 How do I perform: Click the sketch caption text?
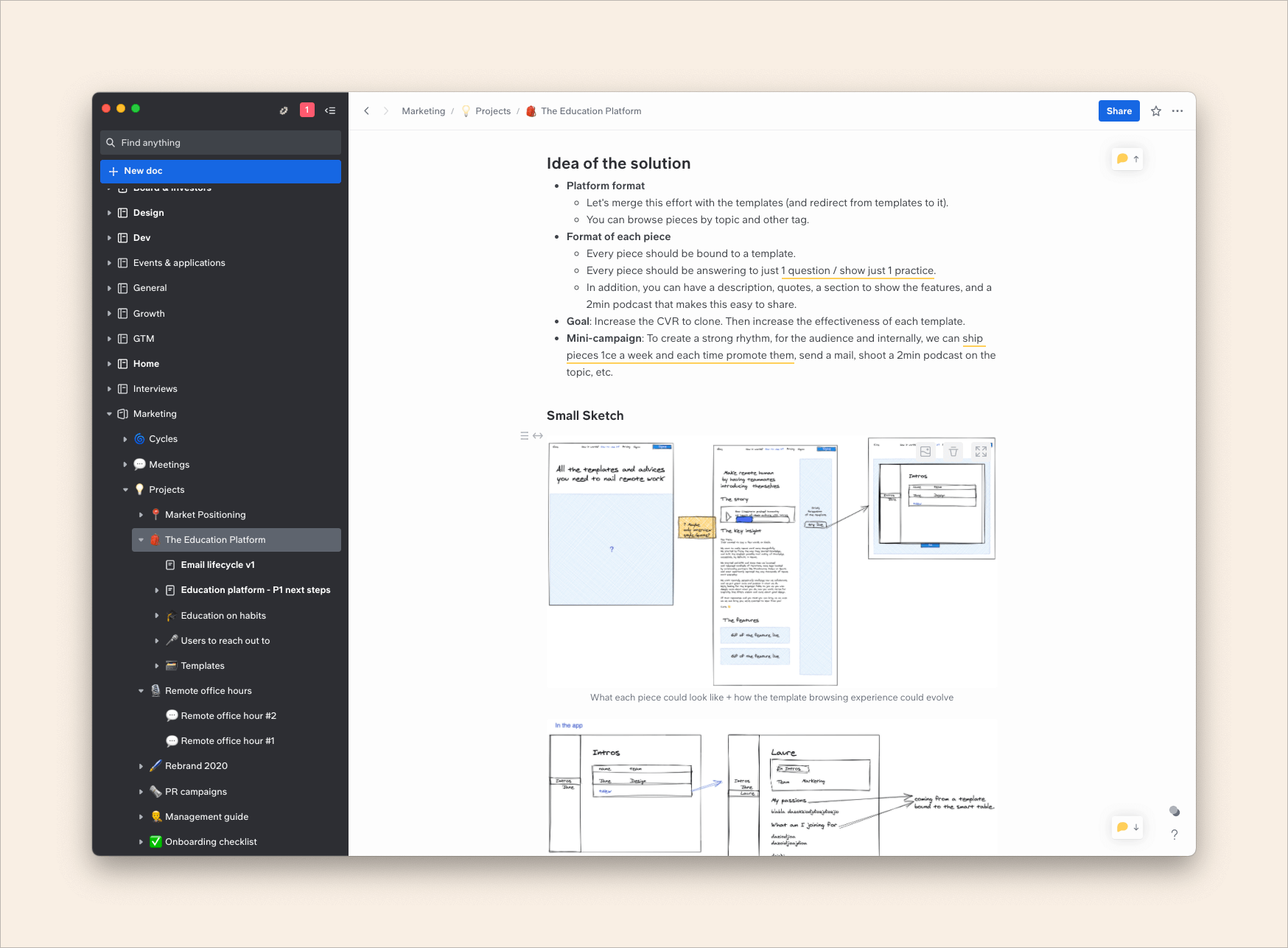click(771, 698)
